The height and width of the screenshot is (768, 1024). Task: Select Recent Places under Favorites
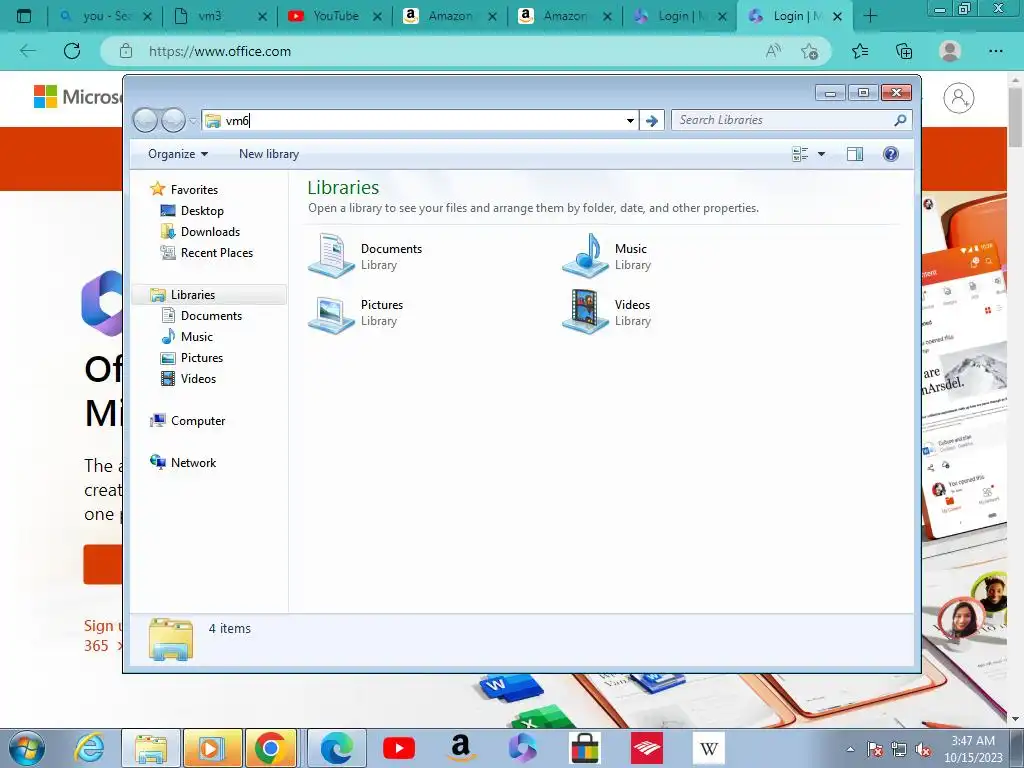[x=216, y=253]
